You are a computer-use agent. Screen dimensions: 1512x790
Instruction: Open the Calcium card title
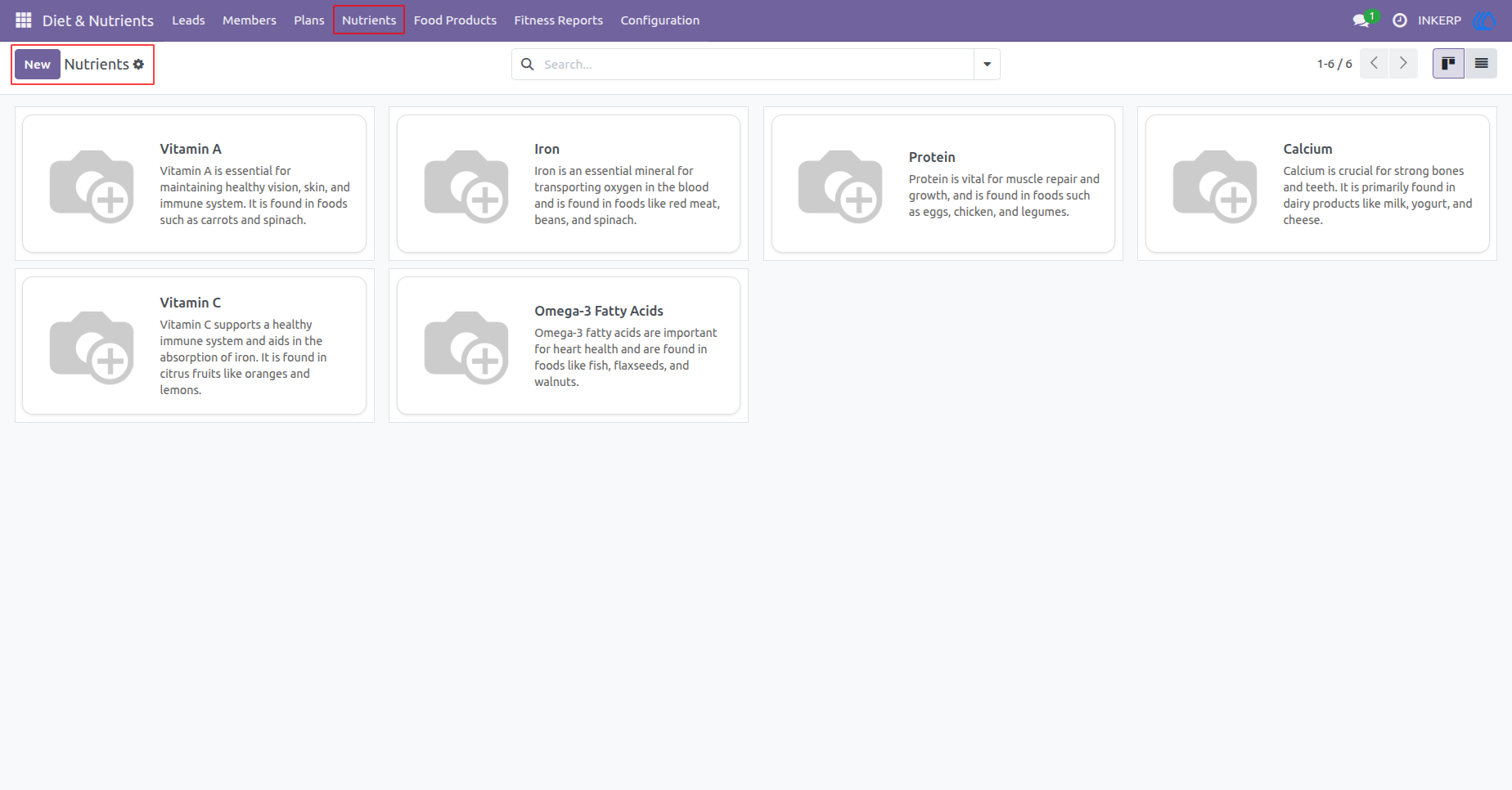tap(1307, 149)
